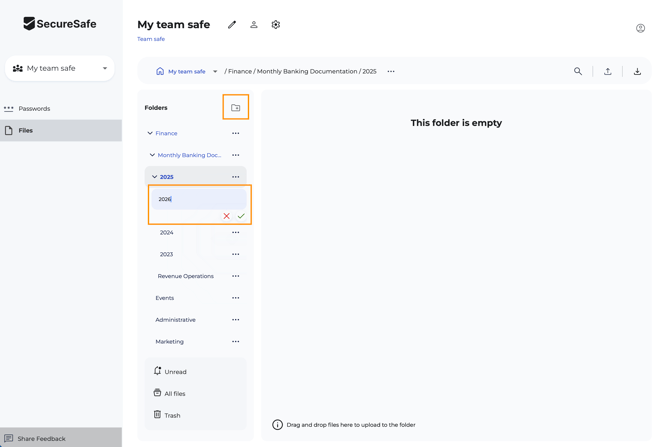Select Files in the sidebar
670x447 pixels.
pyautogui.click(x=26, y=130)
